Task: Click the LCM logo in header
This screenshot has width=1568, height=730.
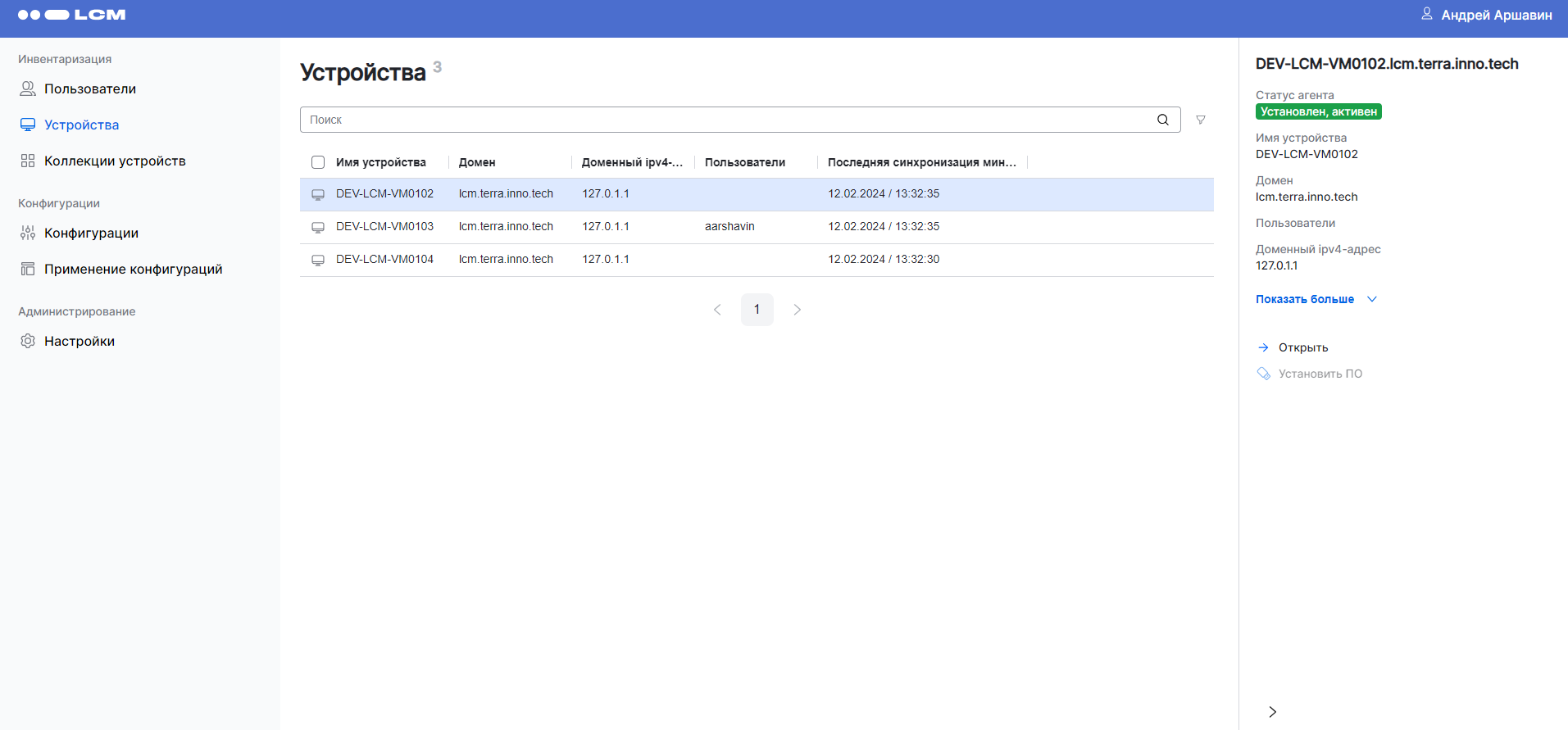Action: click(72, 15)
